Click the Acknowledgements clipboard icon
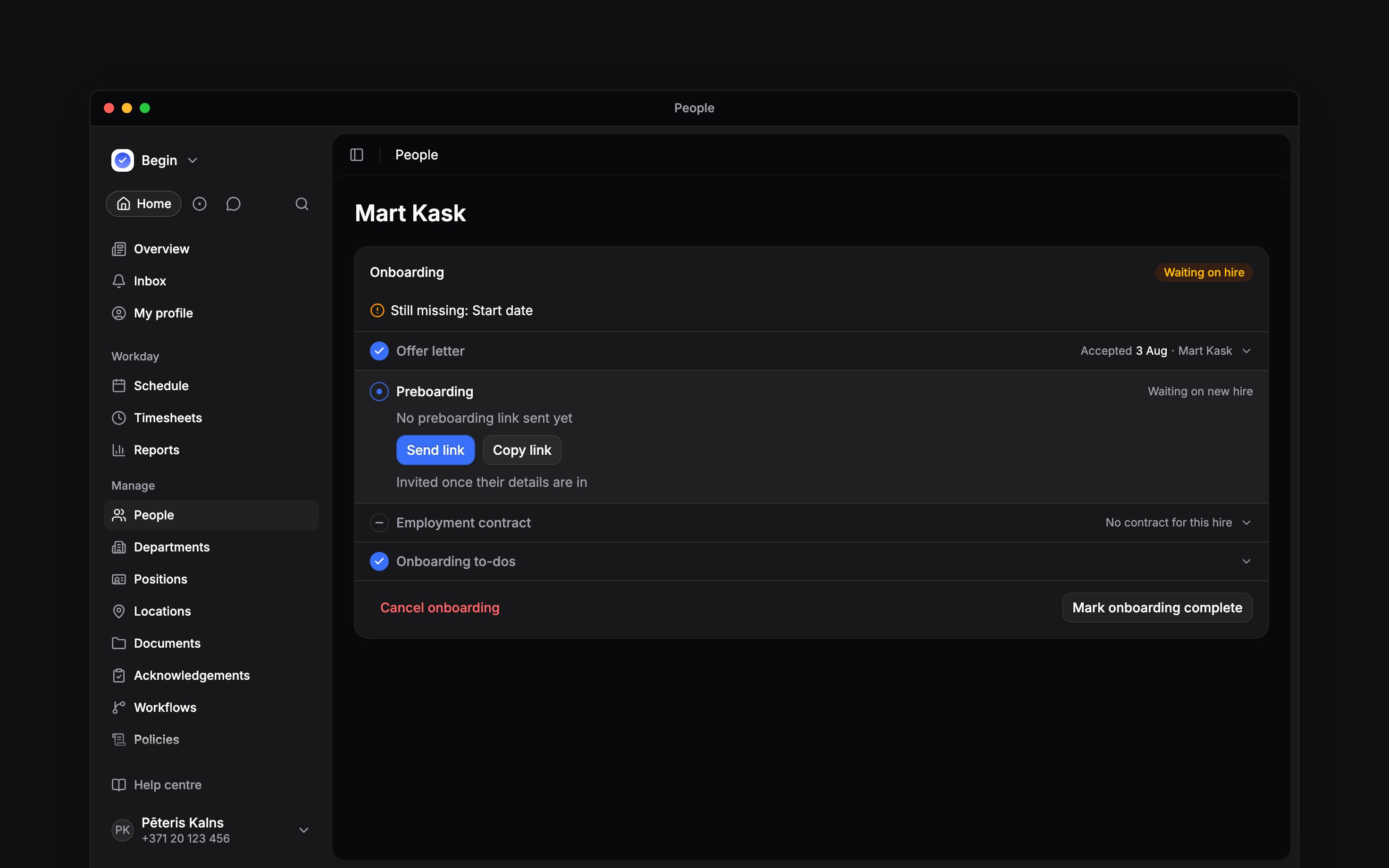 [119, 676]
